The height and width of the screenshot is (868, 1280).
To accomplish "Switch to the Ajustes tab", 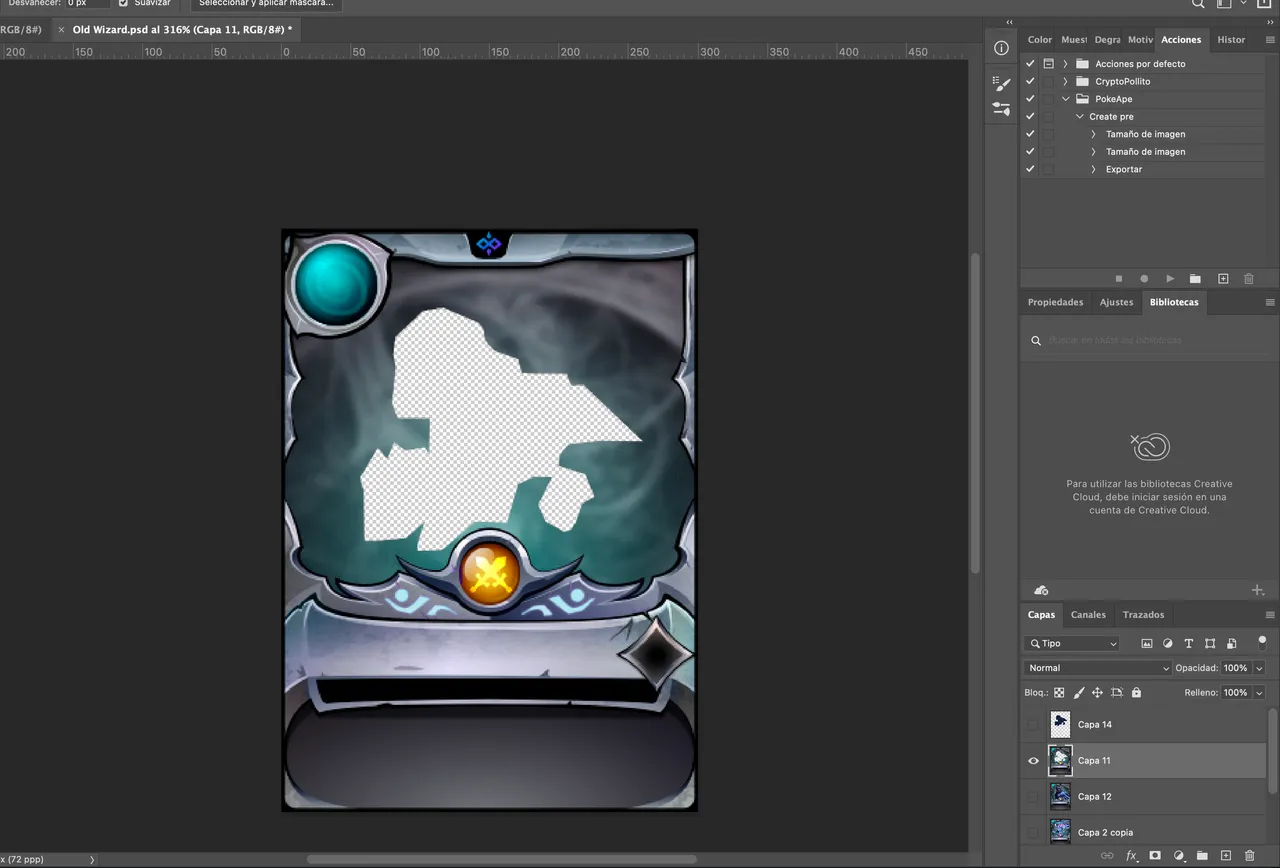I will coord(1116,302).
